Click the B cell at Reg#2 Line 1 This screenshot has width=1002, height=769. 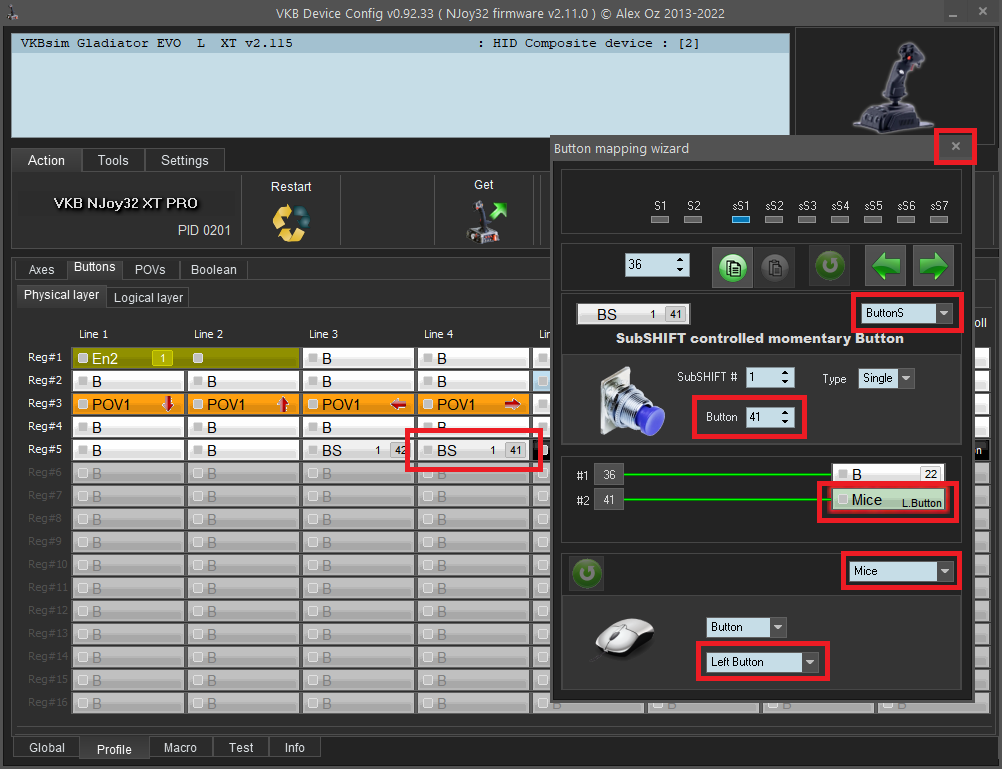click(x=128, y=381)
